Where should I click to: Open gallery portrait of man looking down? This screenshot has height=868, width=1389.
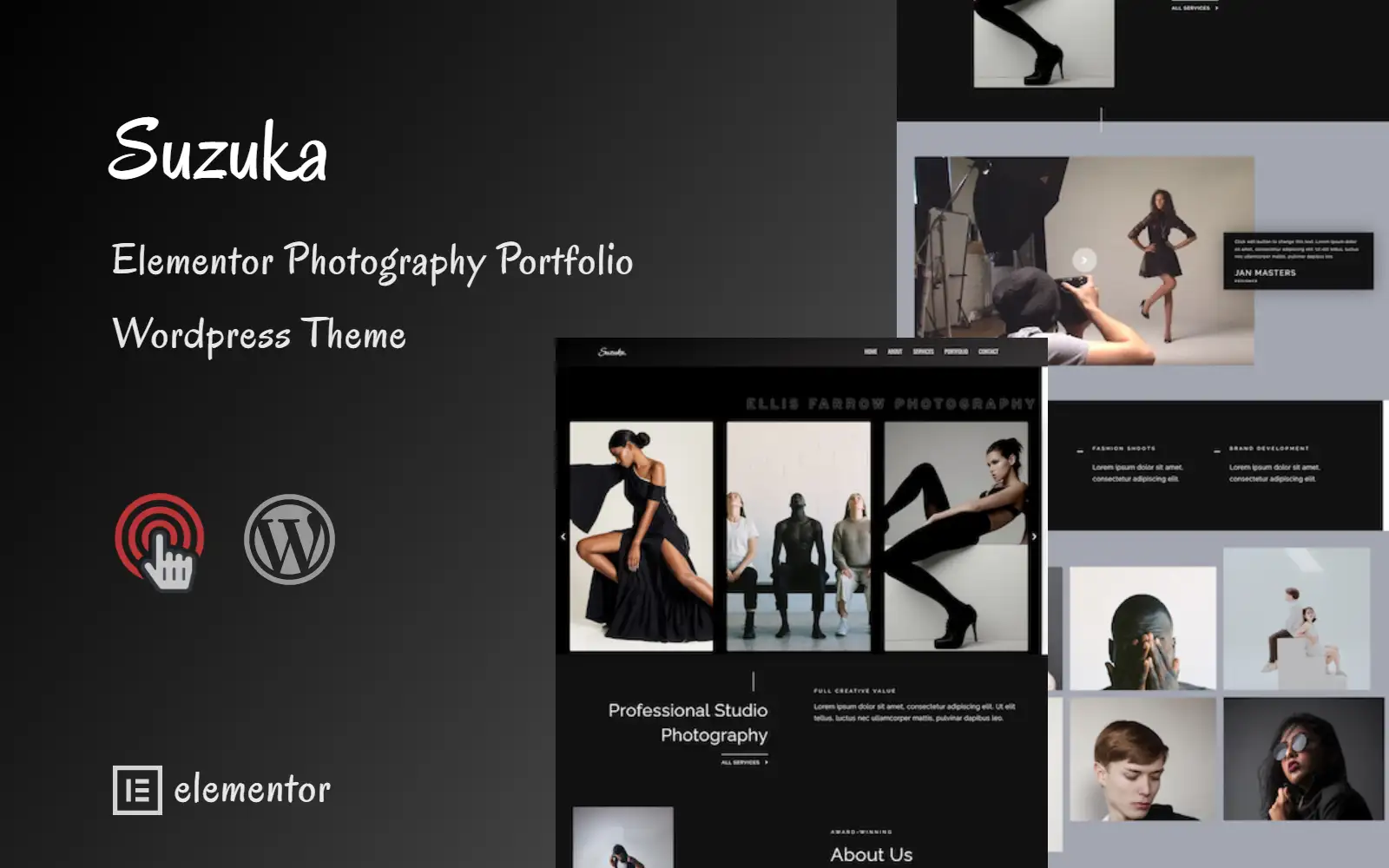click(1142, 759)
